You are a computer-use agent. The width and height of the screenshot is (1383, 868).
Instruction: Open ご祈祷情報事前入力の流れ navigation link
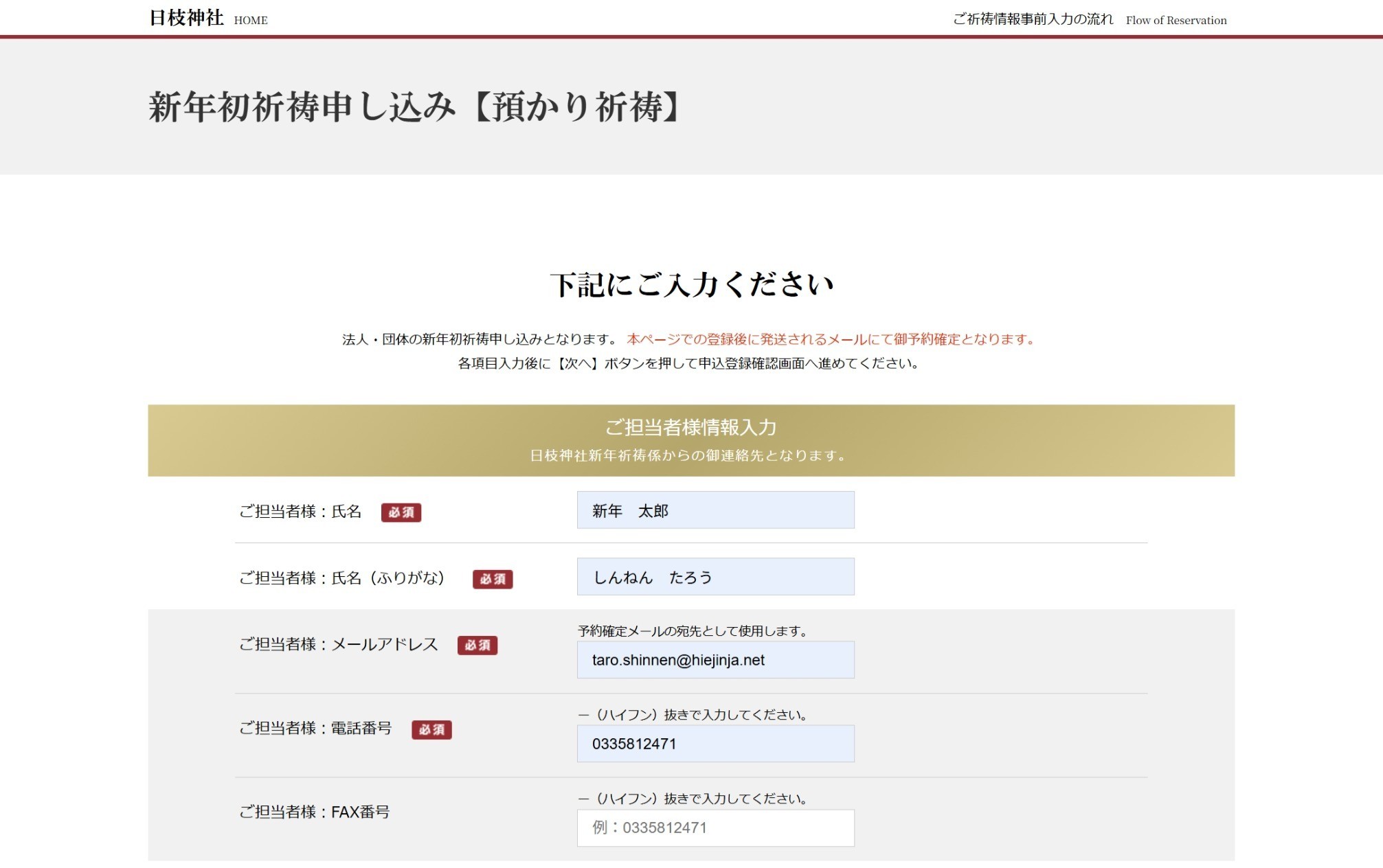[1033, 19]
